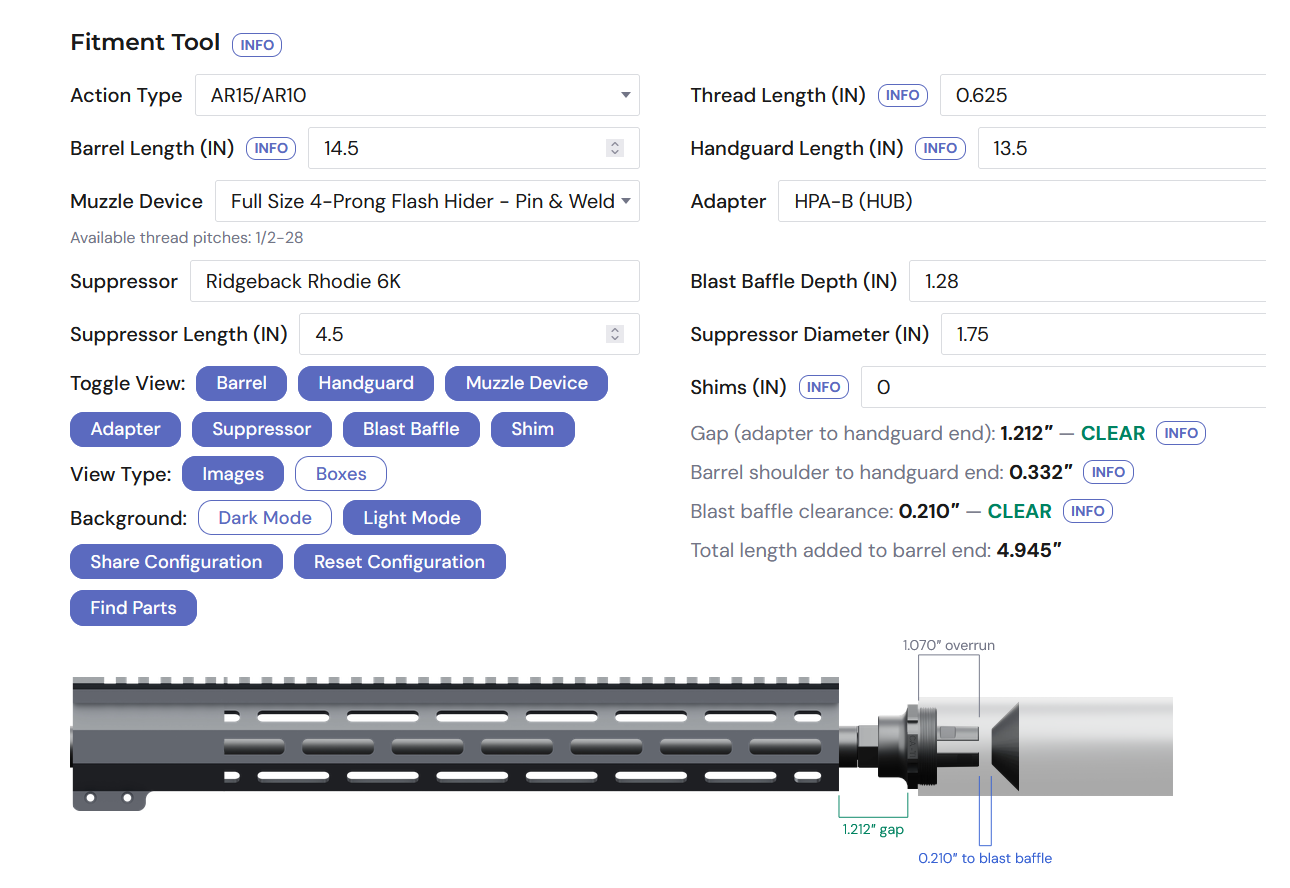Open the Action Type dropdown
This screenshot has height=888, width=1290.
coord(417,95)
